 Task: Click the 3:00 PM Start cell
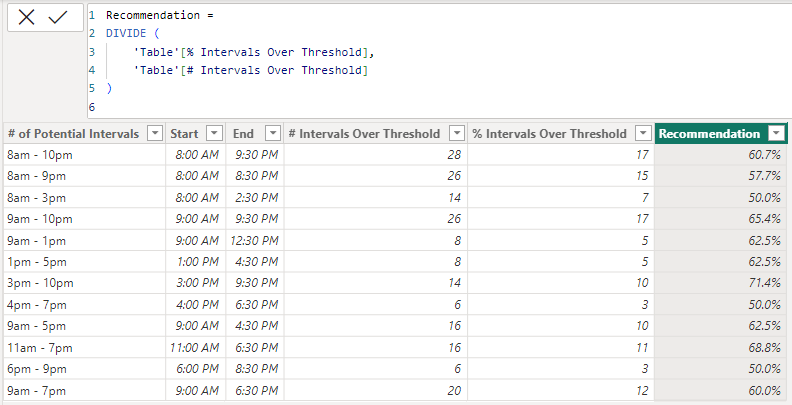(x=197, y=283)
